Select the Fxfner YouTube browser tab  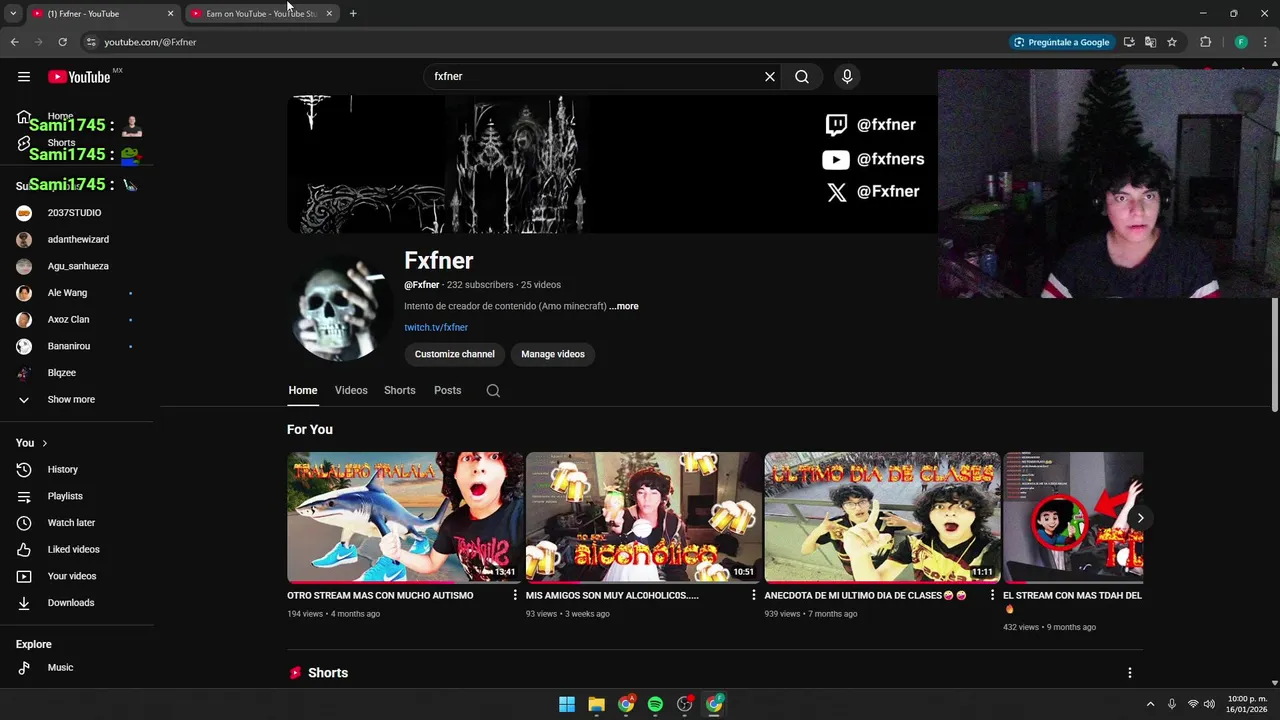coord(103,13)
